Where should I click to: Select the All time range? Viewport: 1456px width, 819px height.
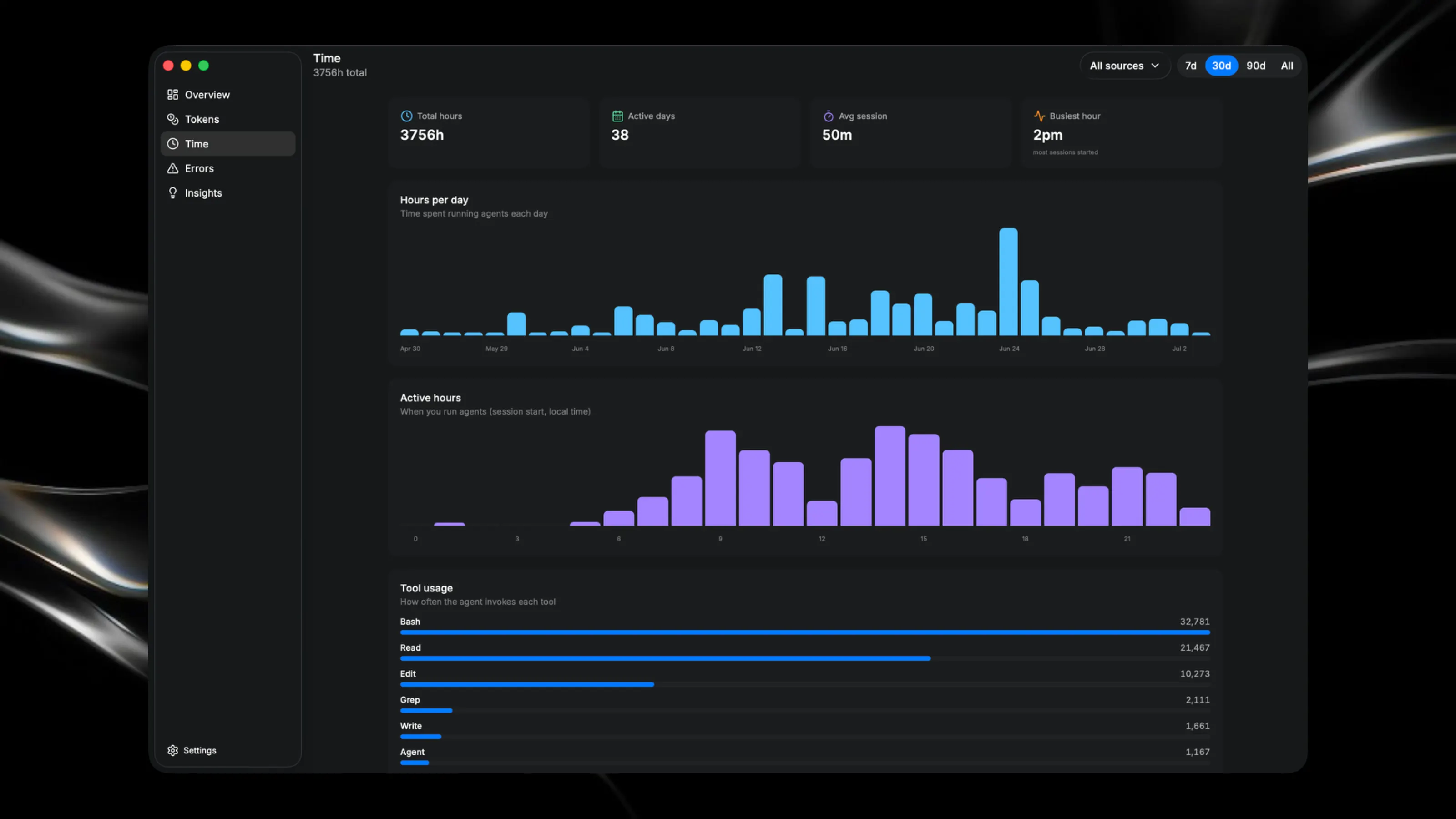1286,66
